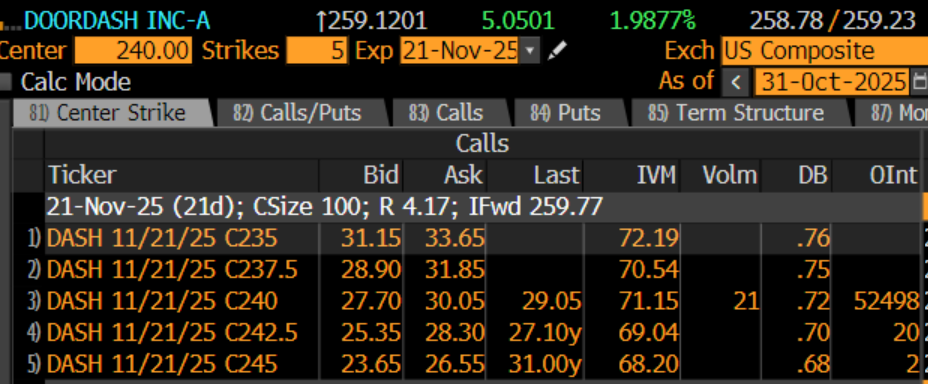928x384 pixels.
Task: Click the C237.5 delta value .75
Action: click(x=813, y=270)
